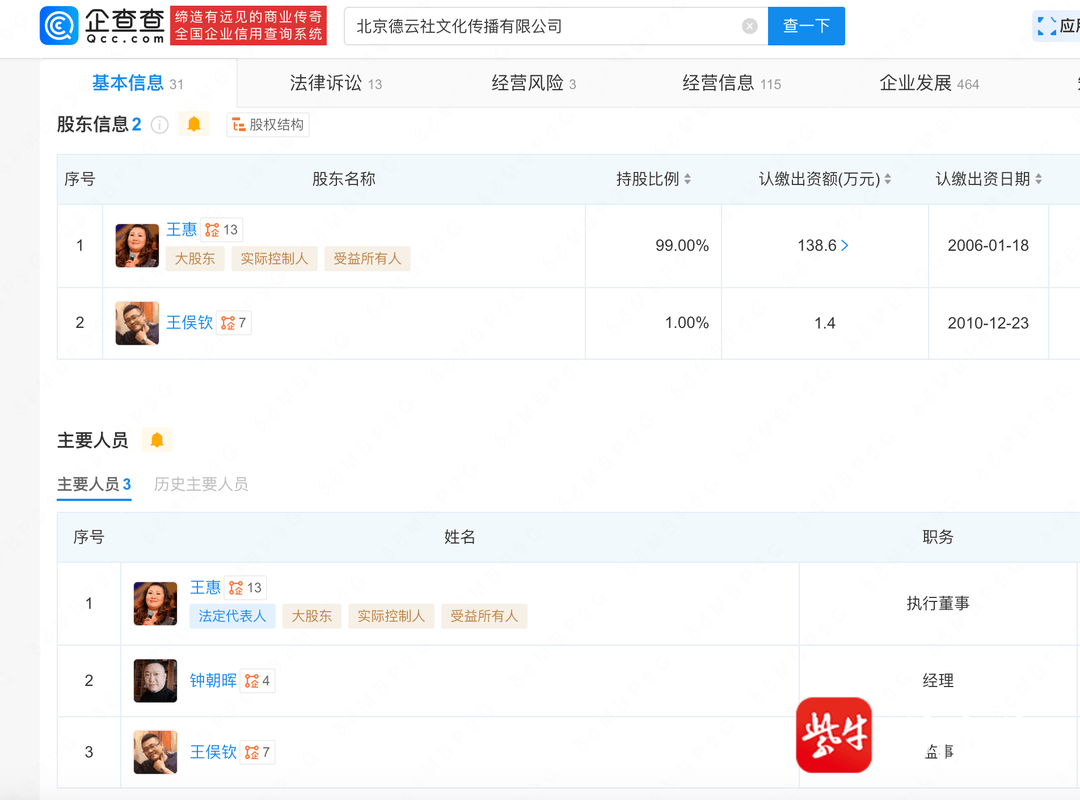Click the shareholder info bell alert icon
Image resolution: width=1080 pixels, height=800 pixels.
[194, 124]
